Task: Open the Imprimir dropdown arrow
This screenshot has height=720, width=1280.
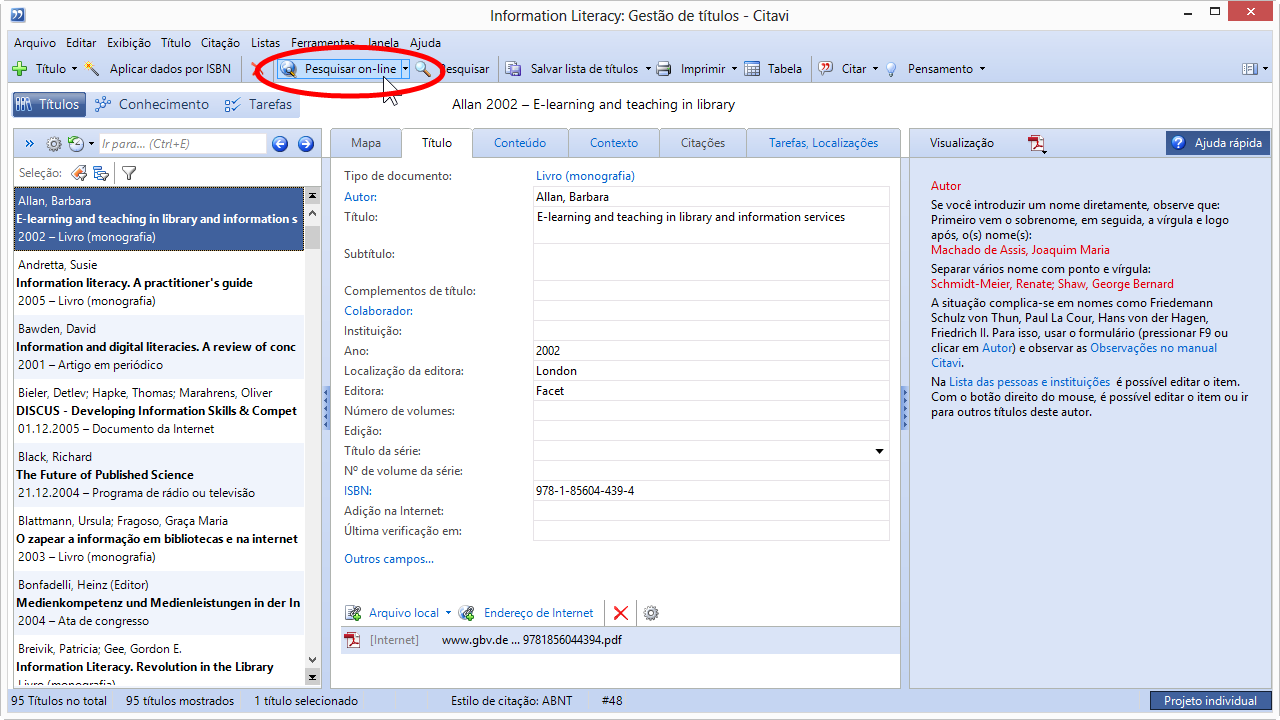Action: pos(734,69)
